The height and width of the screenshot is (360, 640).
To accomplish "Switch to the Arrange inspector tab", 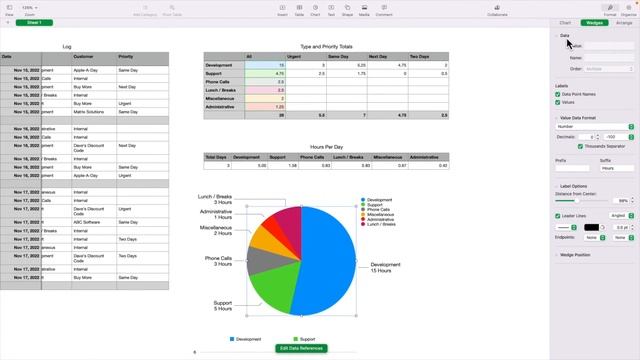I will 624,23.
